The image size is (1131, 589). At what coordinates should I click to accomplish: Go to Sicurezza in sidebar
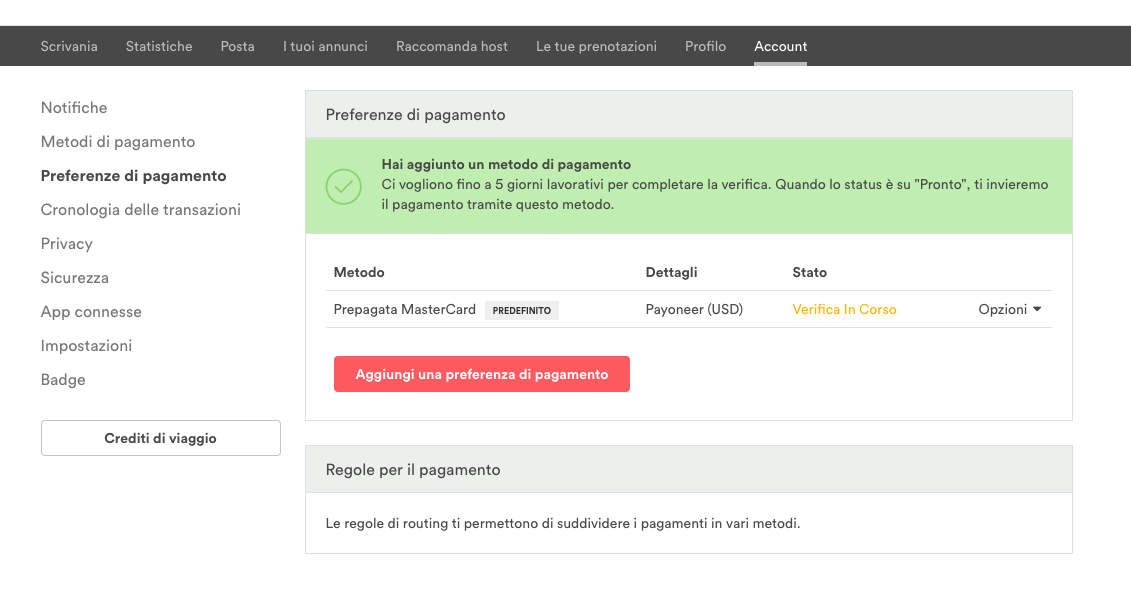(75, 278)
